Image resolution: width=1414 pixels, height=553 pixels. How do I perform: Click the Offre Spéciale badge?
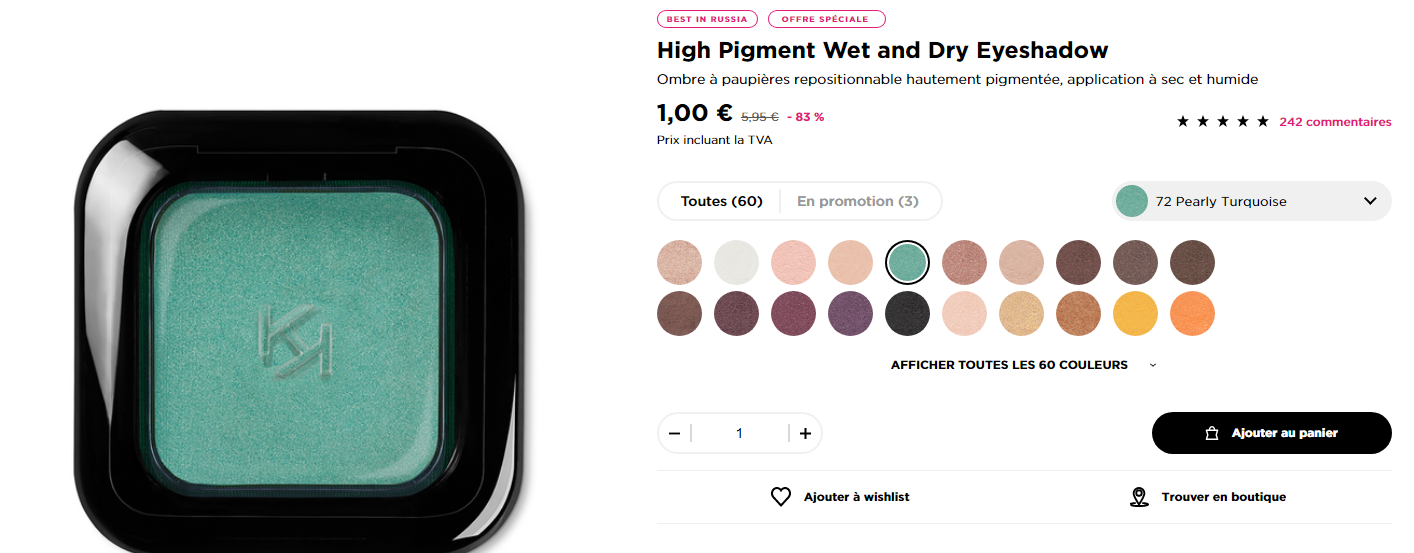click(826, 19)
